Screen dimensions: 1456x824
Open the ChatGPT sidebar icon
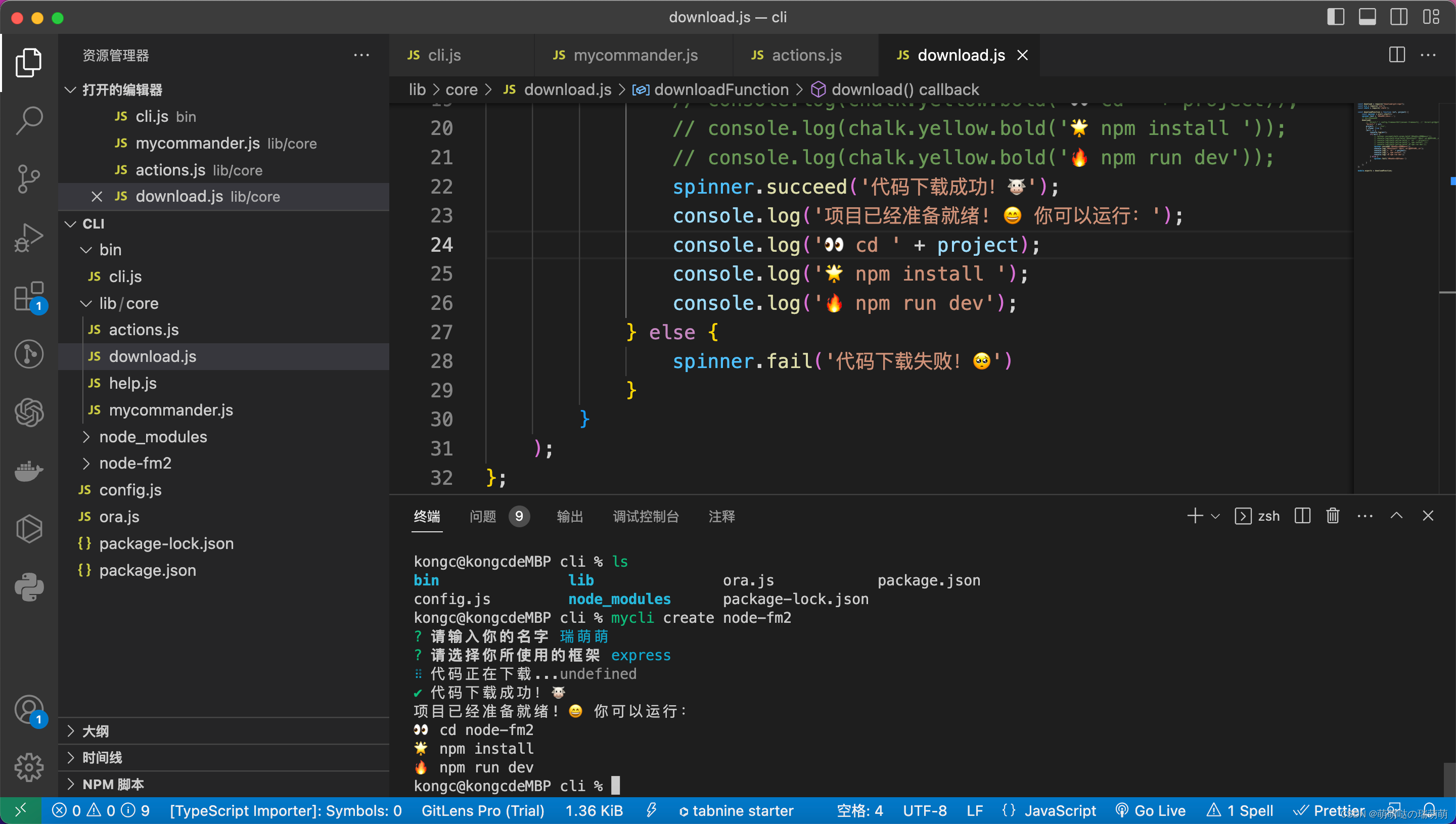coord(29,413)
